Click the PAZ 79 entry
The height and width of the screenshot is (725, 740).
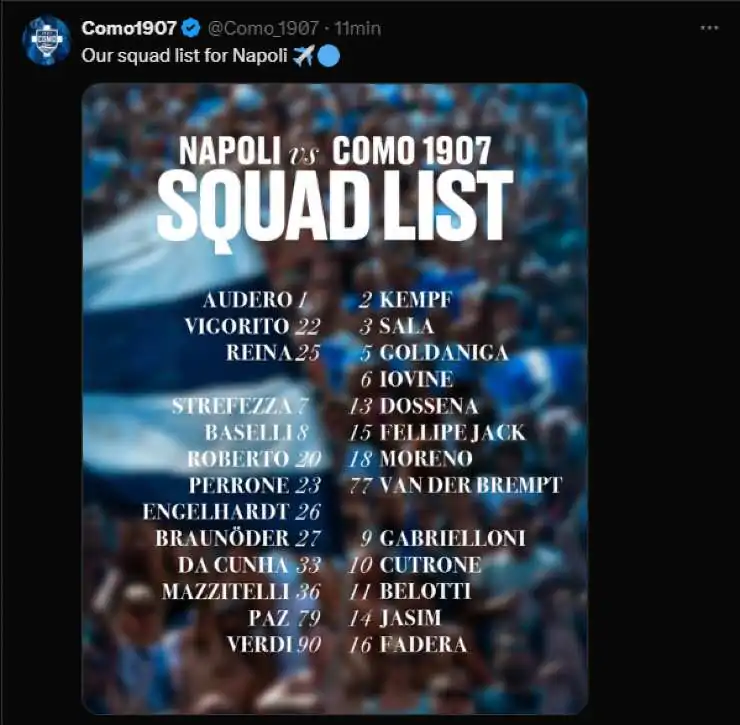tap(284, 618)
